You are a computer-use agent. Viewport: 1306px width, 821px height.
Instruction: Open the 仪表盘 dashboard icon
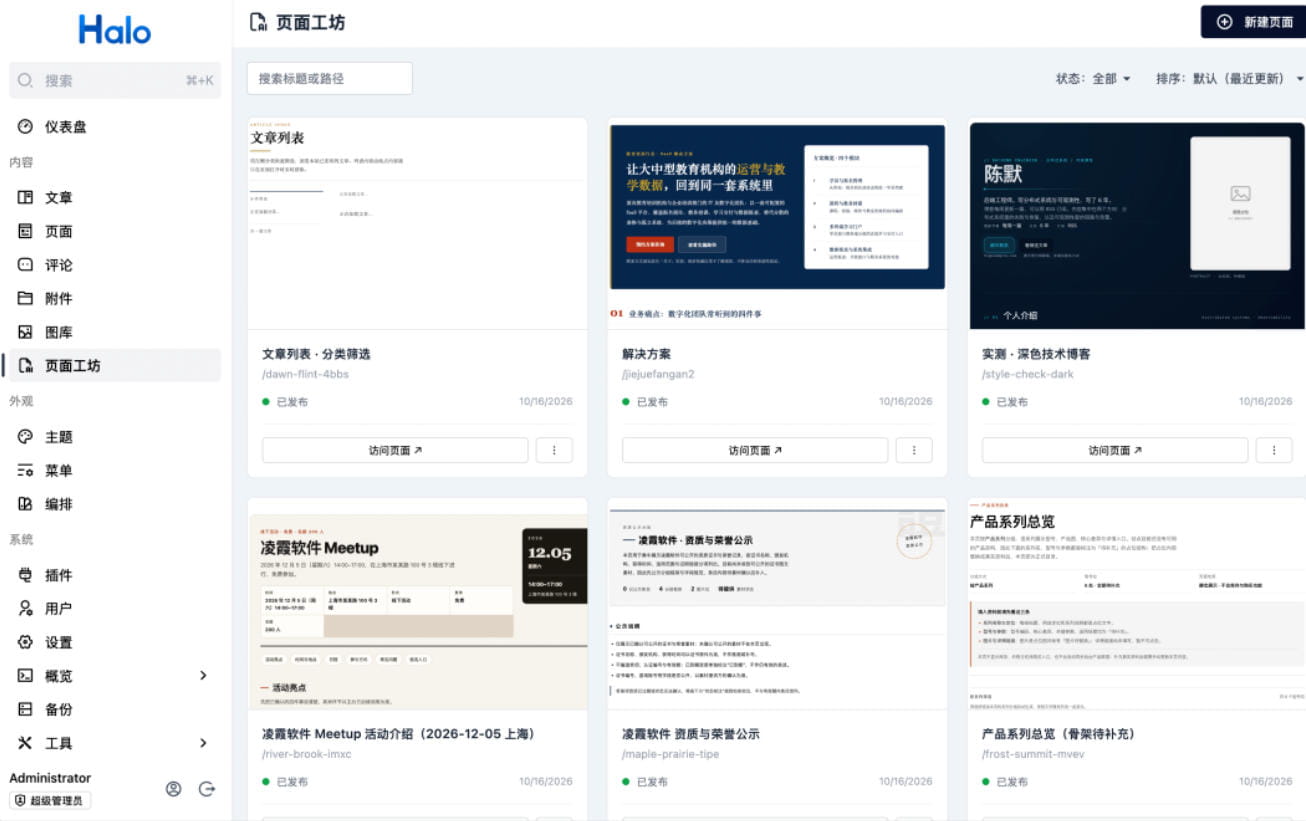[26, 127]
